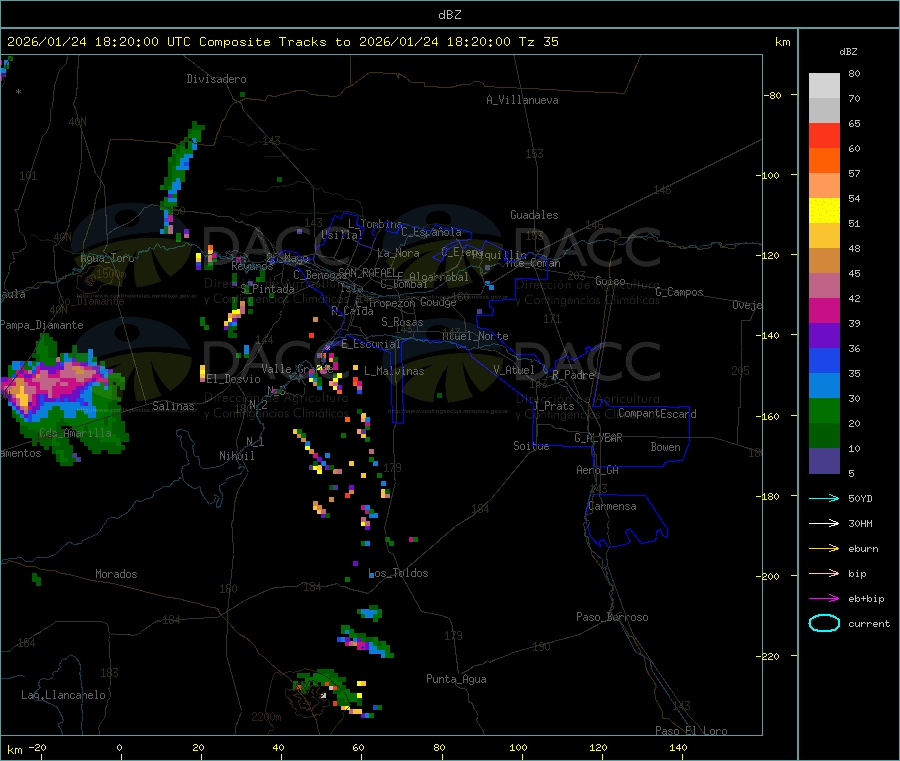Click the S_Pintada map label
The width and height of the screenshot is (900, 761).
click(267, 289)
